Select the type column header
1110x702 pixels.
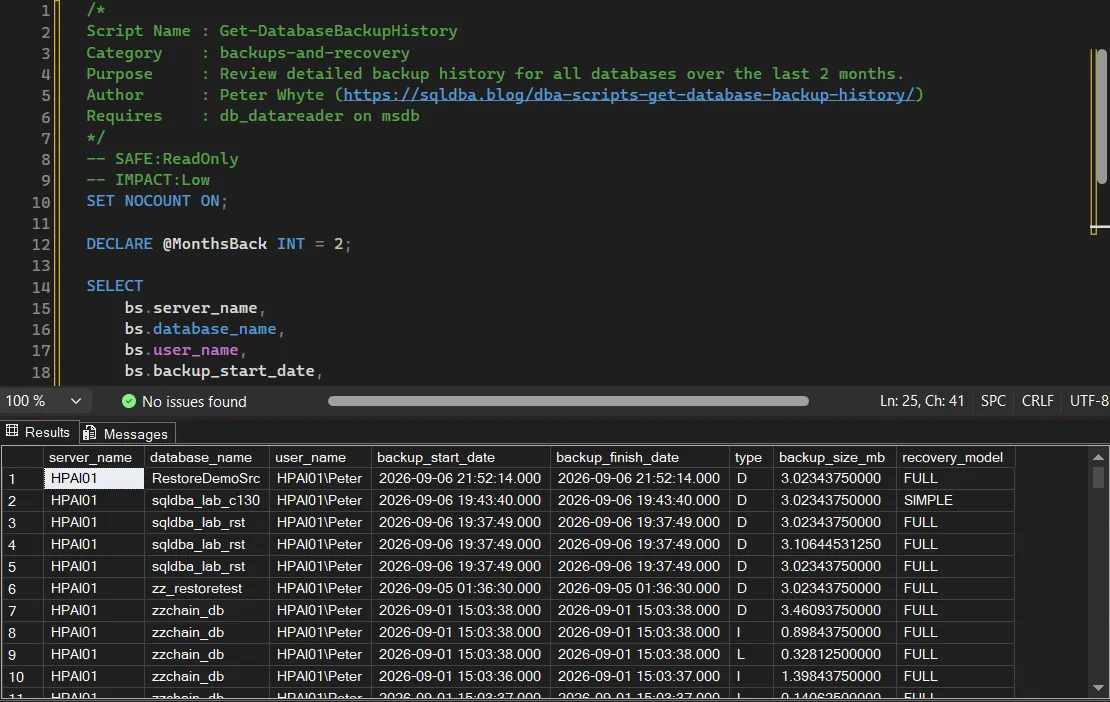pos(752,457)
